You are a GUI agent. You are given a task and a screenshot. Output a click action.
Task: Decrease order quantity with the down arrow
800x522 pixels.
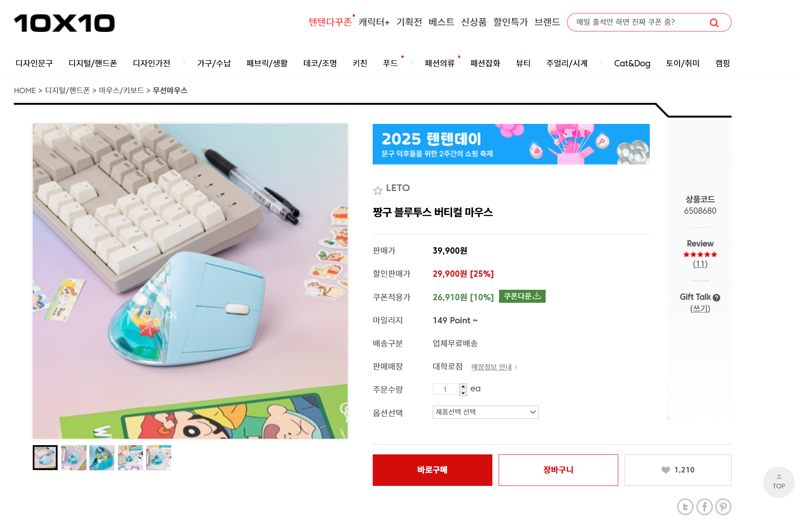tap(463, 392)
